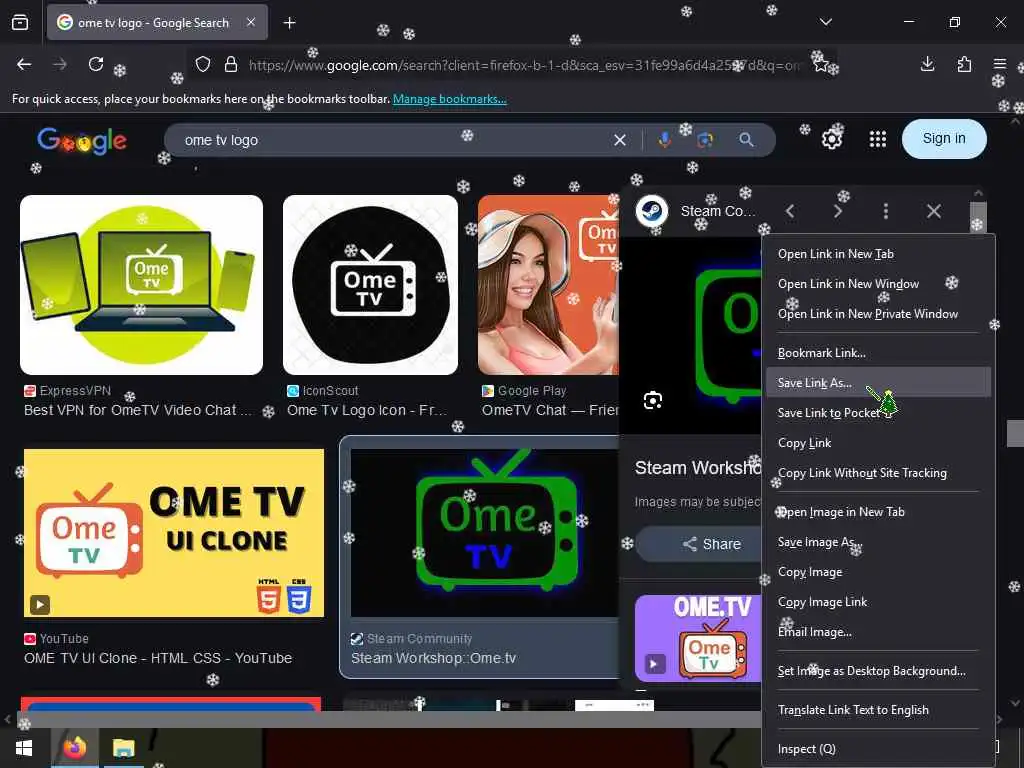Image resolution: width=1024 pixels, height=768 pixels.
Task: Choose Open Image in New Tab
Action: (878, 512)
